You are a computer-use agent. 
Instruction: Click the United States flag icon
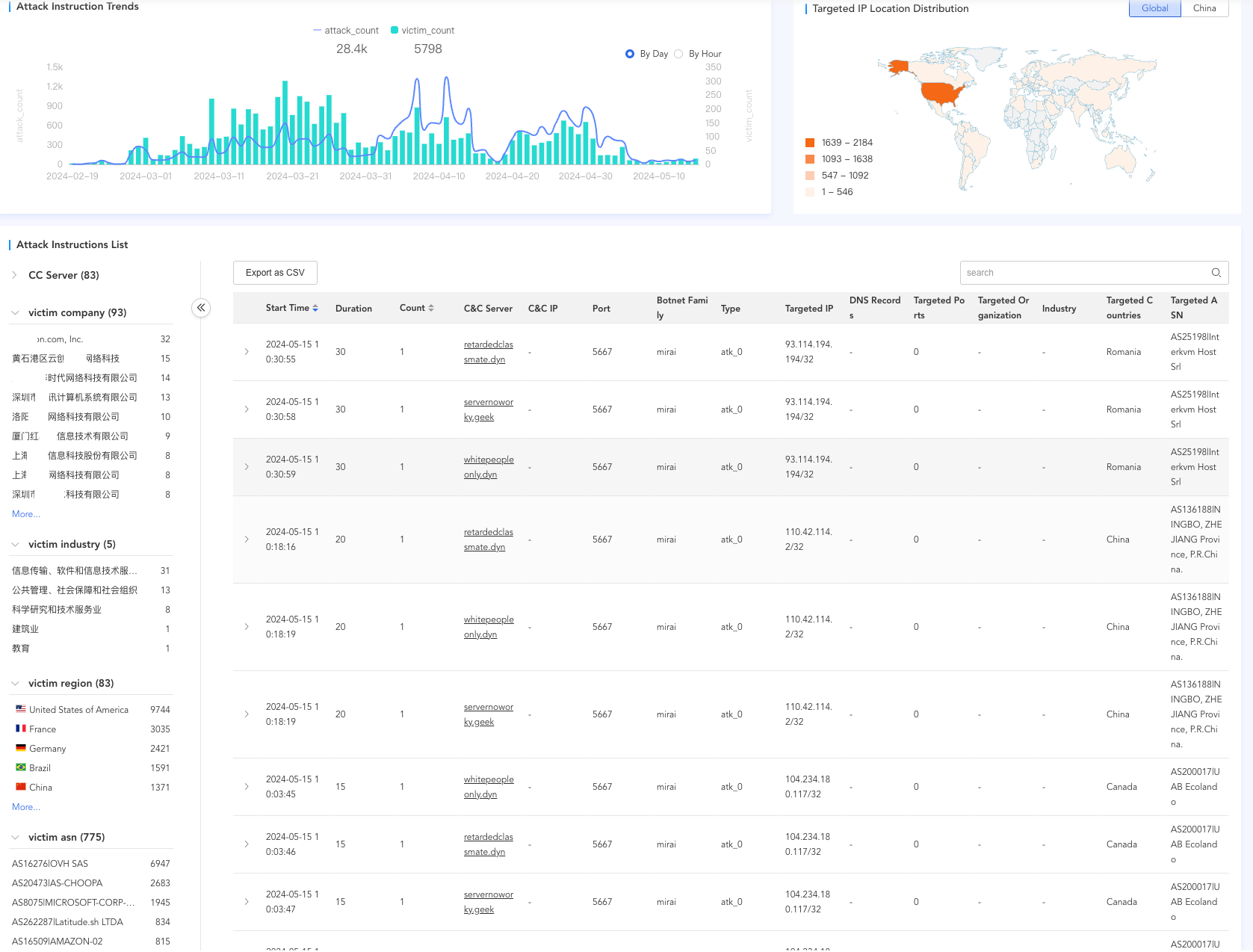(x=21, y=709)
